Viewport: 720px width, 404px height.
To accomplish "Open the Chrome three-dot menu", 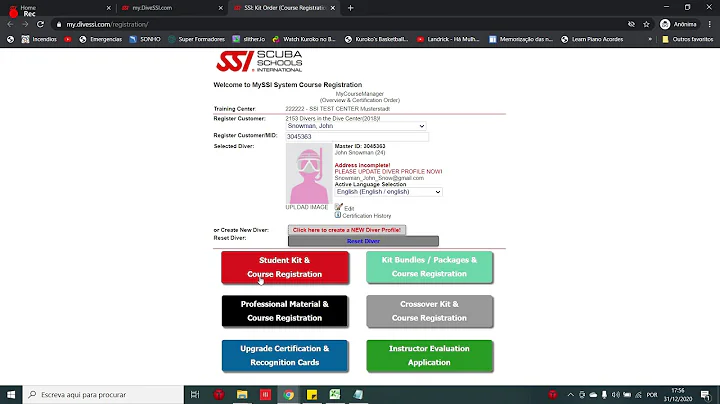I will 710,24.
